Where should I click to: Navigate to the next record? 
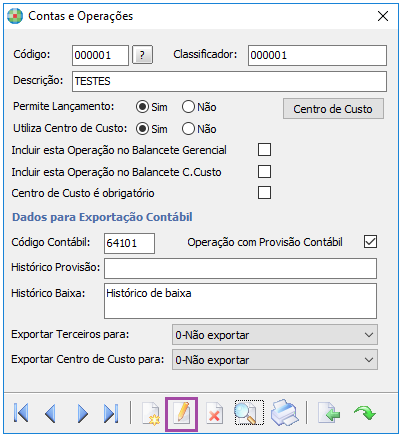tap(82, 414)
